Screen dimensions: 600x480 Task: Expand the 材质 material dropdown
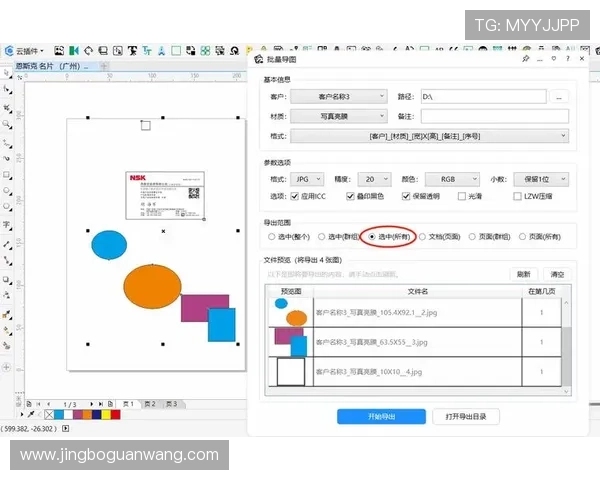click(x=338, y=116)
